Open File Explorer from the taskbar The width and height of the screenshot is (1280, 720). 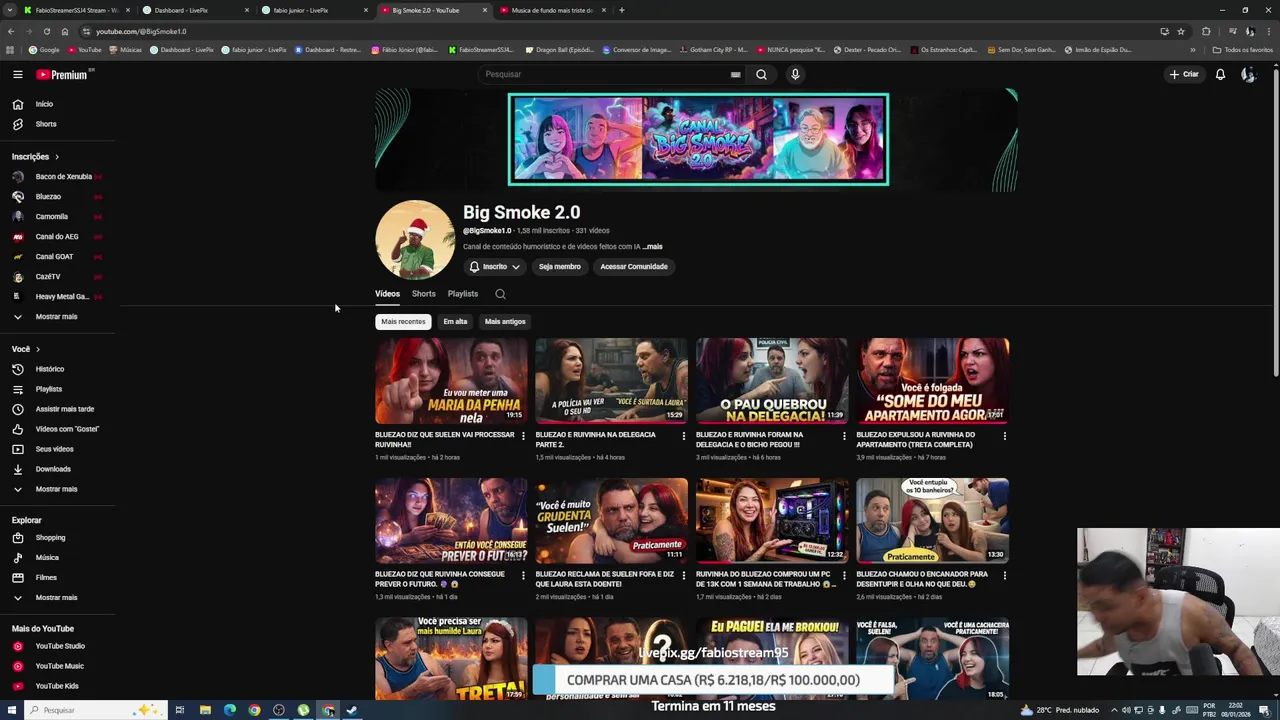(x=205, y=710)
